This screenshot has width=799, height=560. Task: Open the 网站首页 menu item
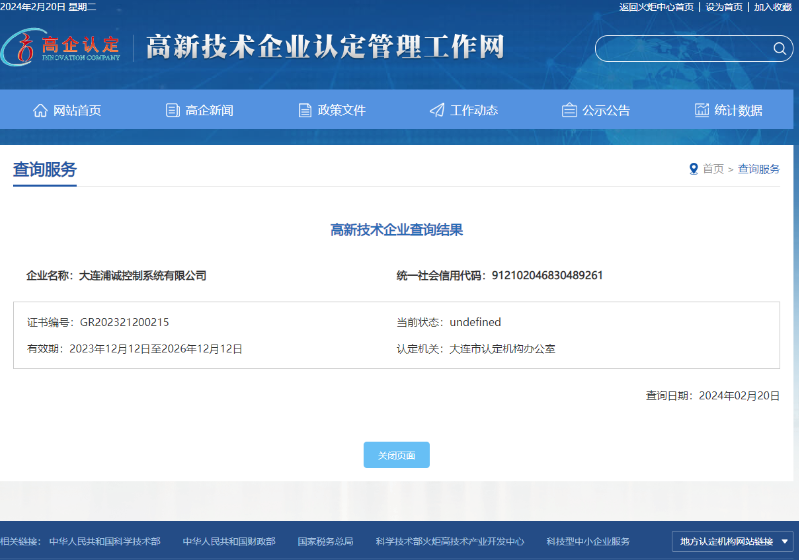pos(77,110)
